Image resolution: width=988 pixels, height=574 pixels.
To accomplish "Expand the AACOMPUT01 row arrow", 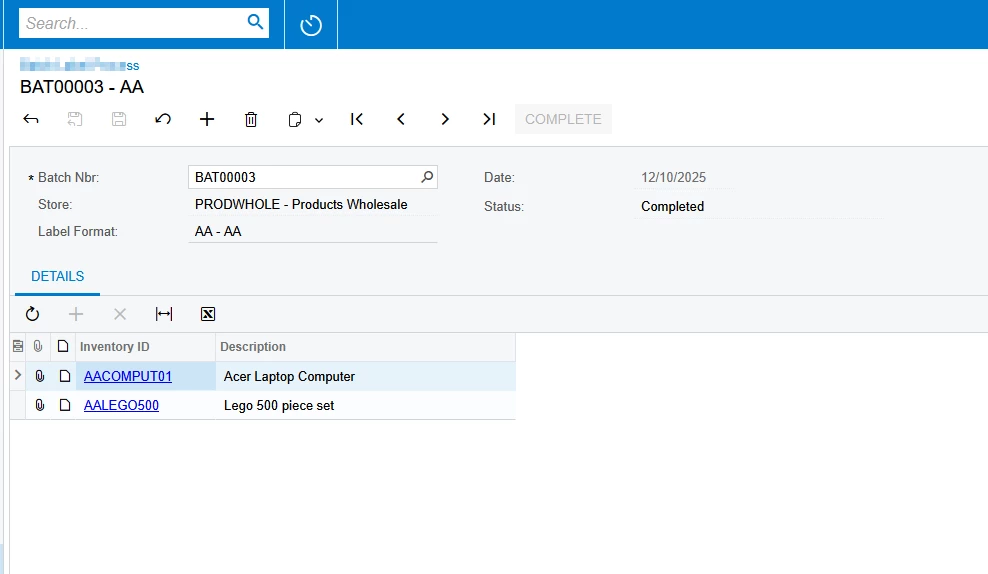I will tap(18, 376).
